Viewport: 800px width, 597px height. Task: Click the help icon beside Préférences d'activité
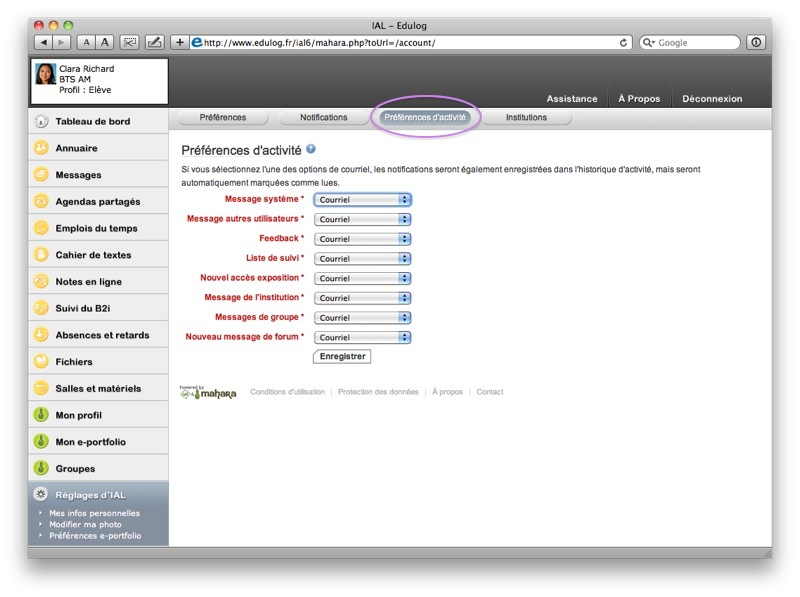(x=311, y=149)
